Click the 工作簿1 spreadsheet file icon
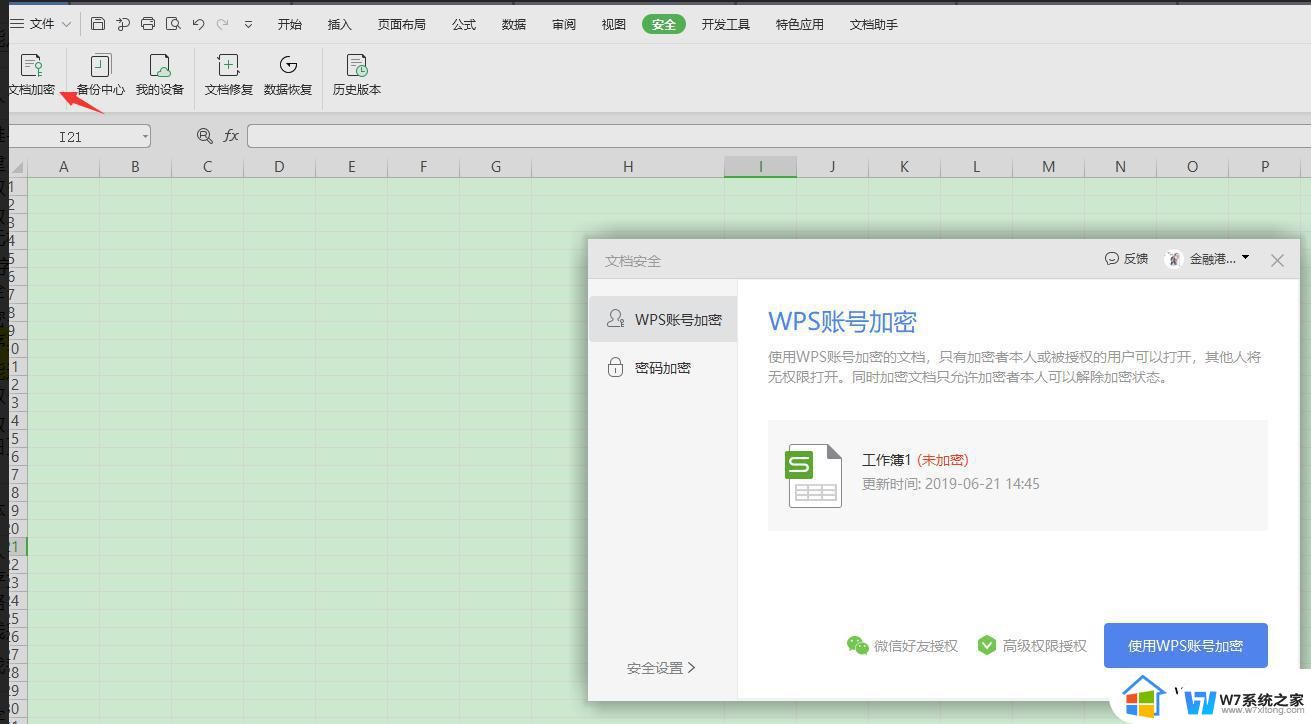The width and height of the screenshot is (1311, 724). 815,476
